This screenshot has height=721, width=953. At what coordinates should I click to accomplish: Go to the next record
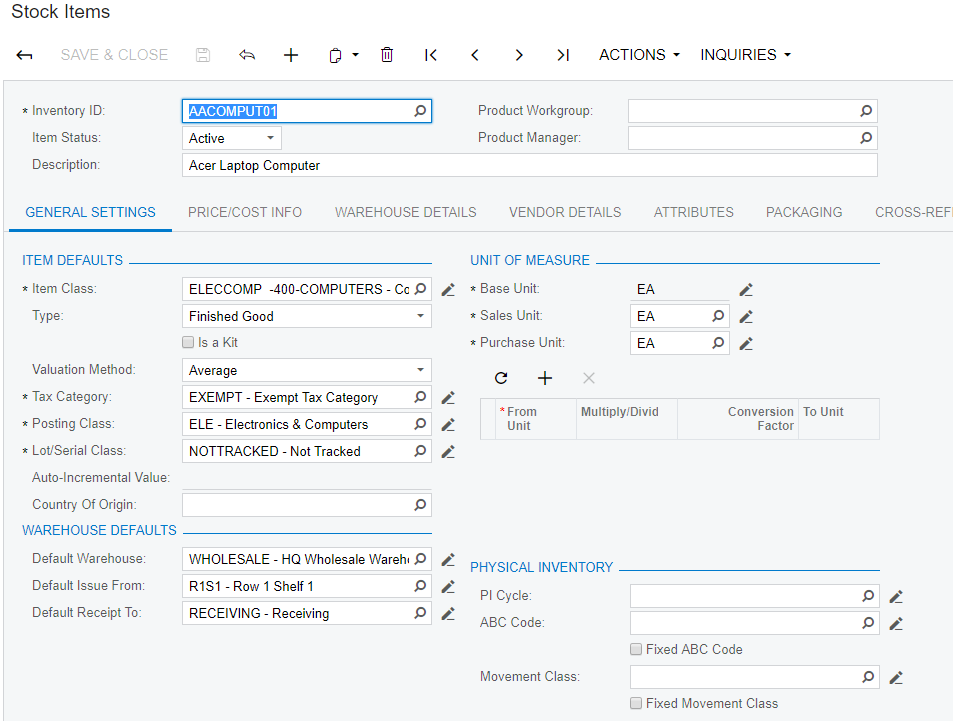click(519, 55)
